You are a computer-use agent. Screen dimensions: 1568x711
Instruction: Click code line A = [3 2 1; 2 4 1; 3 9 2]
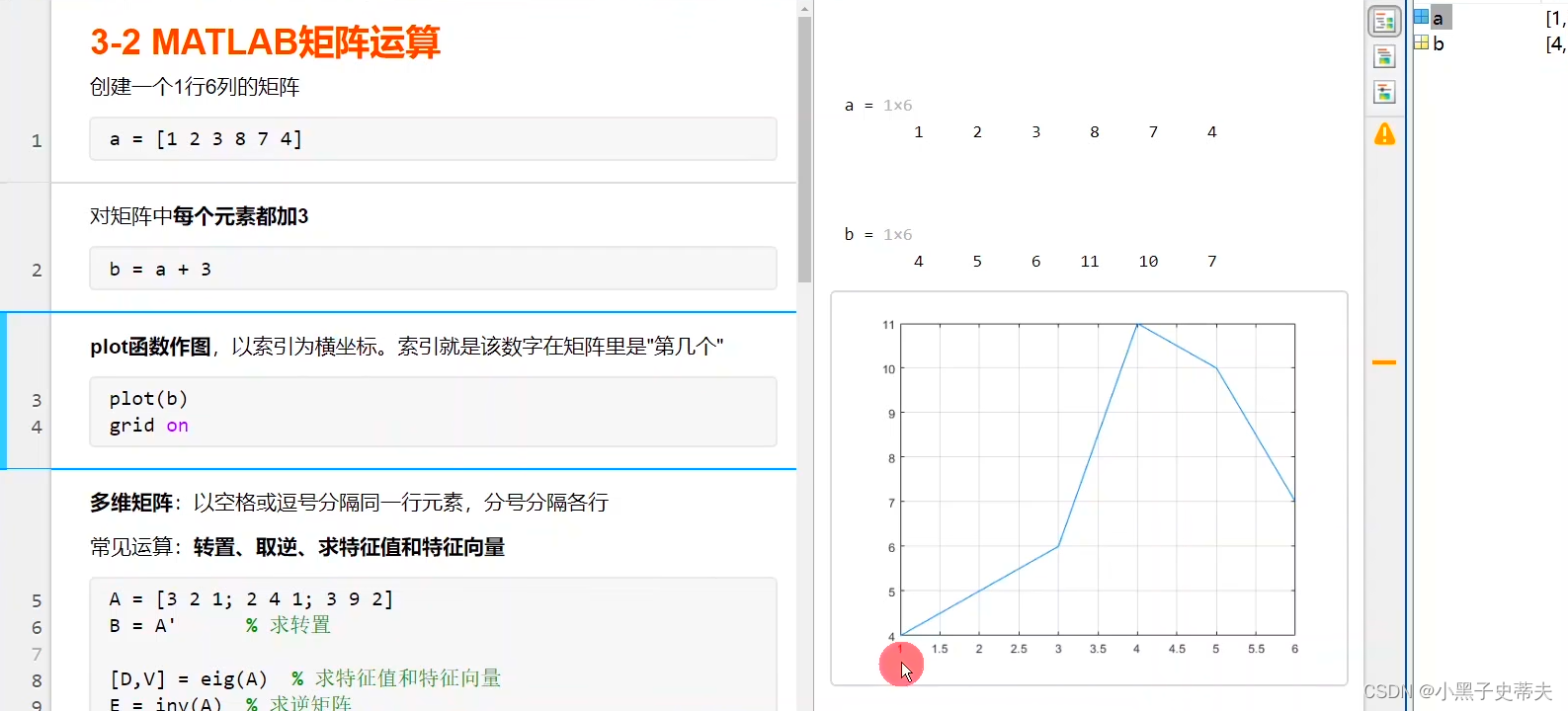[251, 599]
